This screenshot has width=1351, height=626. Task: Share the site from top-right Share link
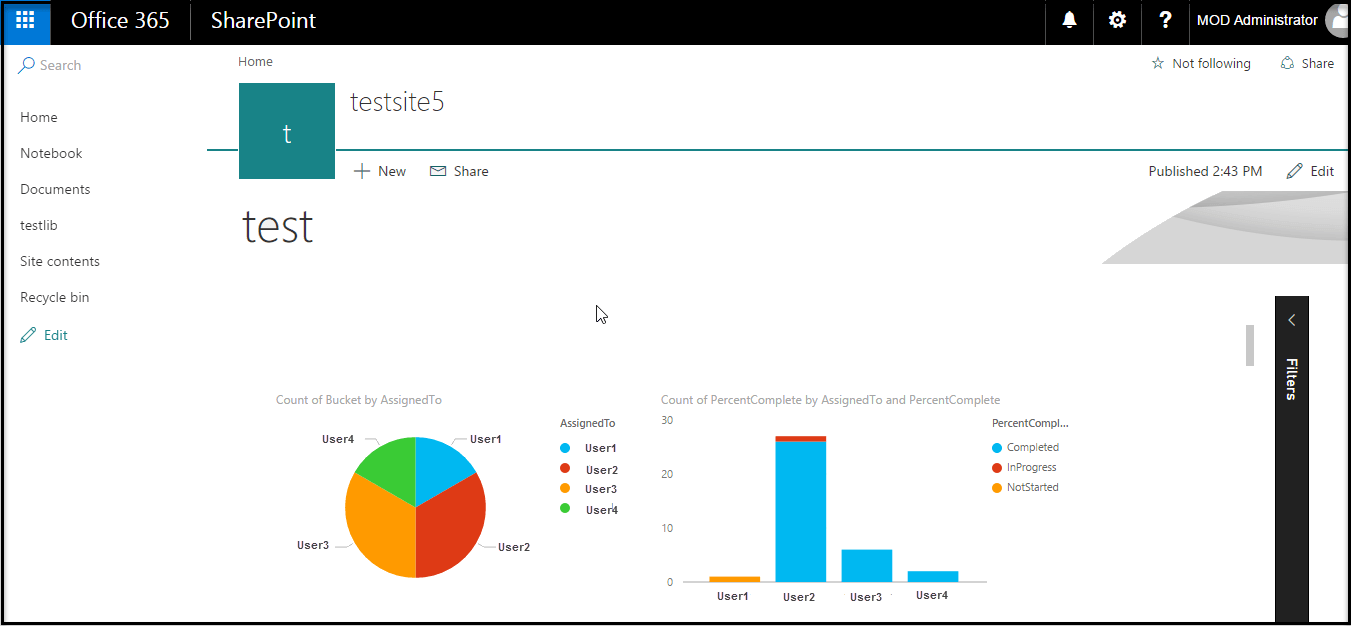(1307, 63)
